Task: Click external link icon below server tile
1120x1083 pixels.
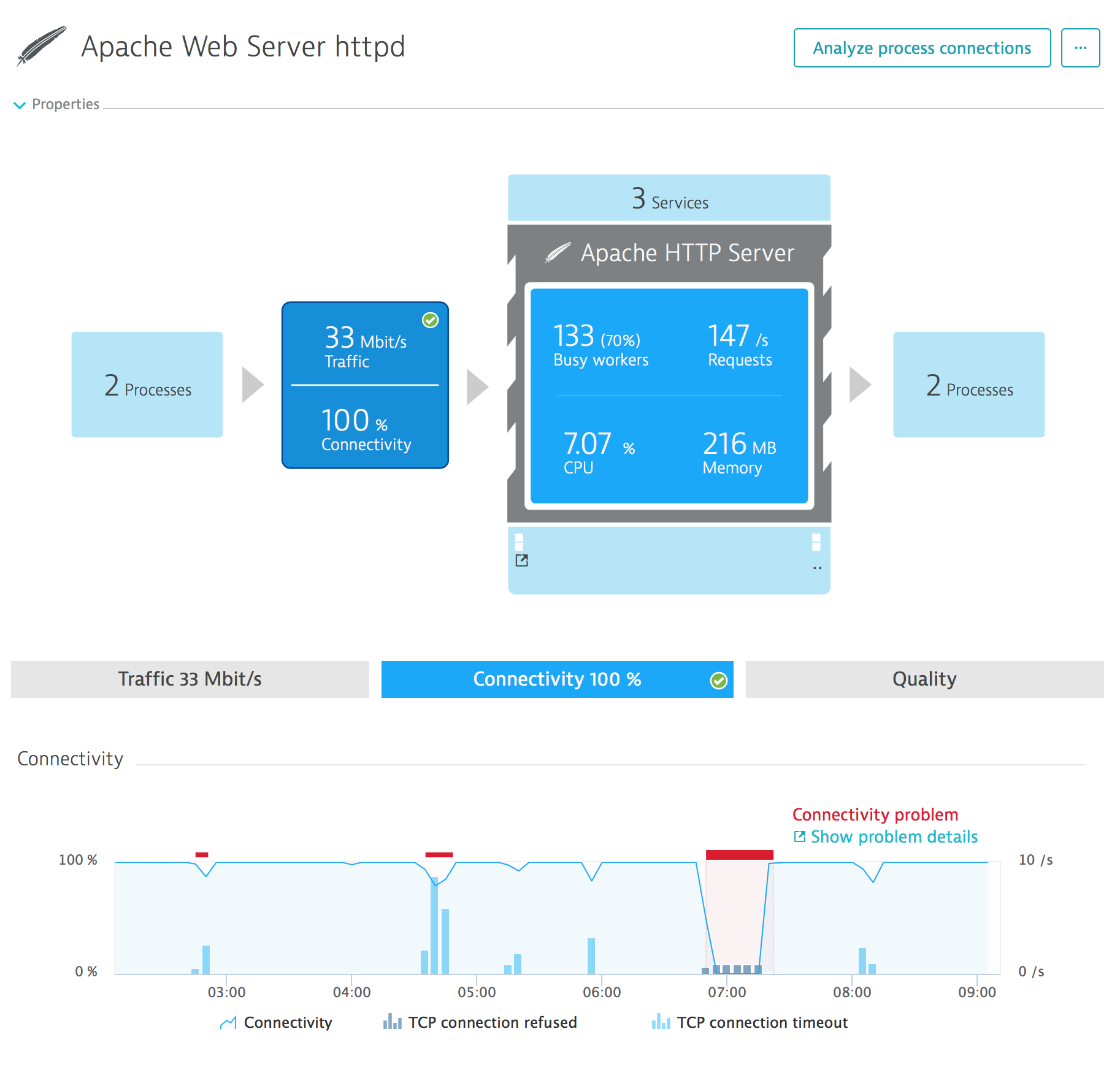Action: [x=522, y=560]
